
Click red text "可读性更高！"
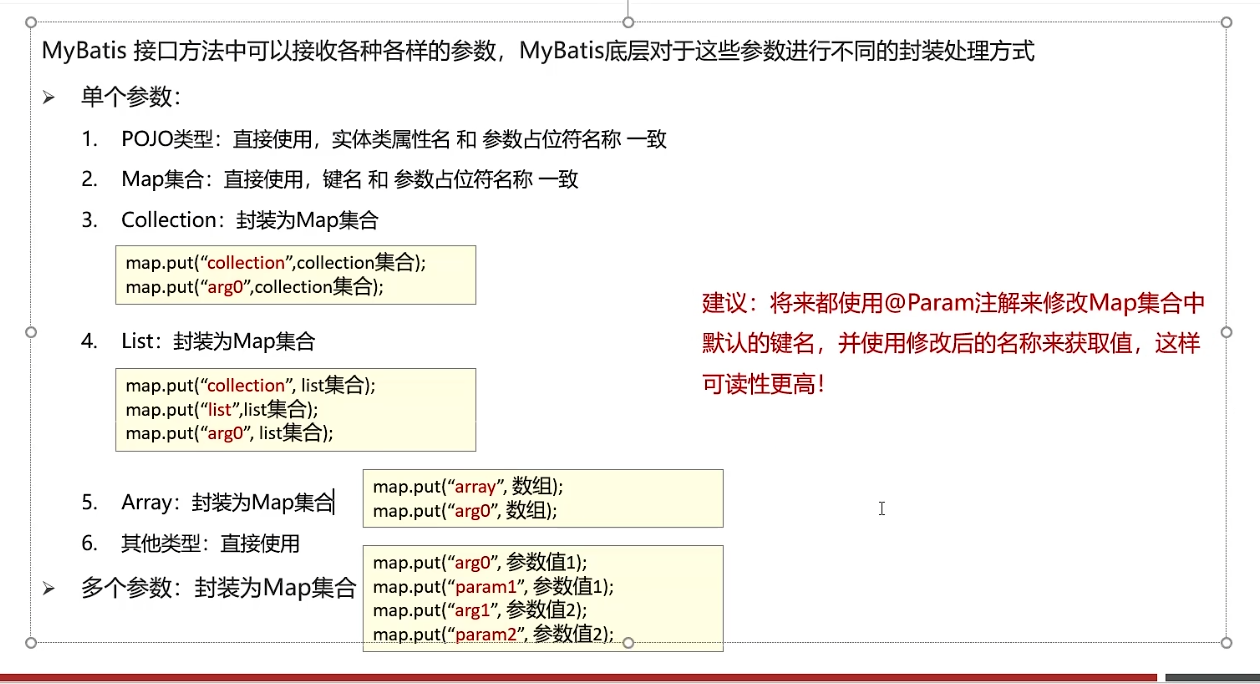click(765, 383)
